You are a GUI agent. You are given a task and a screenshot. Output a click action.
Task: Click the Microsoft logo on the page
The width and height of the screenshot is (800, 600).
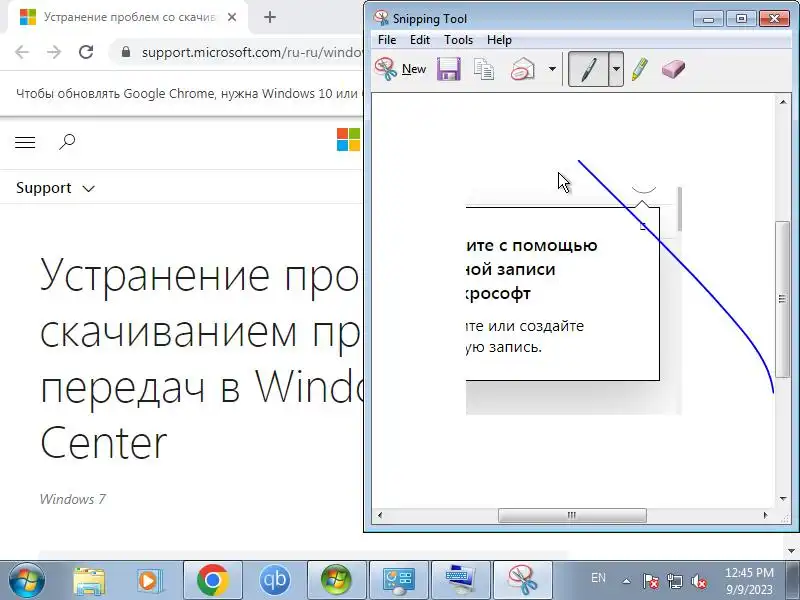point(348,139)
